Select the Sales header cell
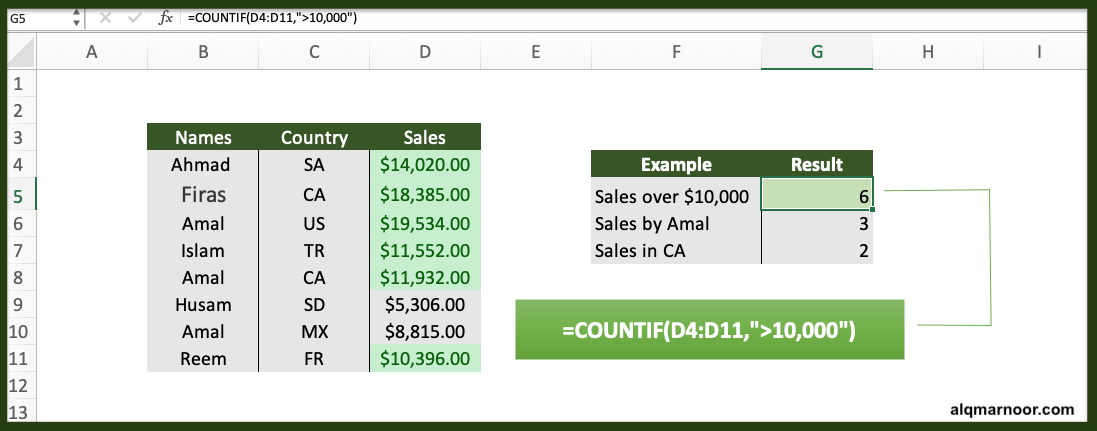Viewport: 1097px width, 431px height. [x=425, y=138]
